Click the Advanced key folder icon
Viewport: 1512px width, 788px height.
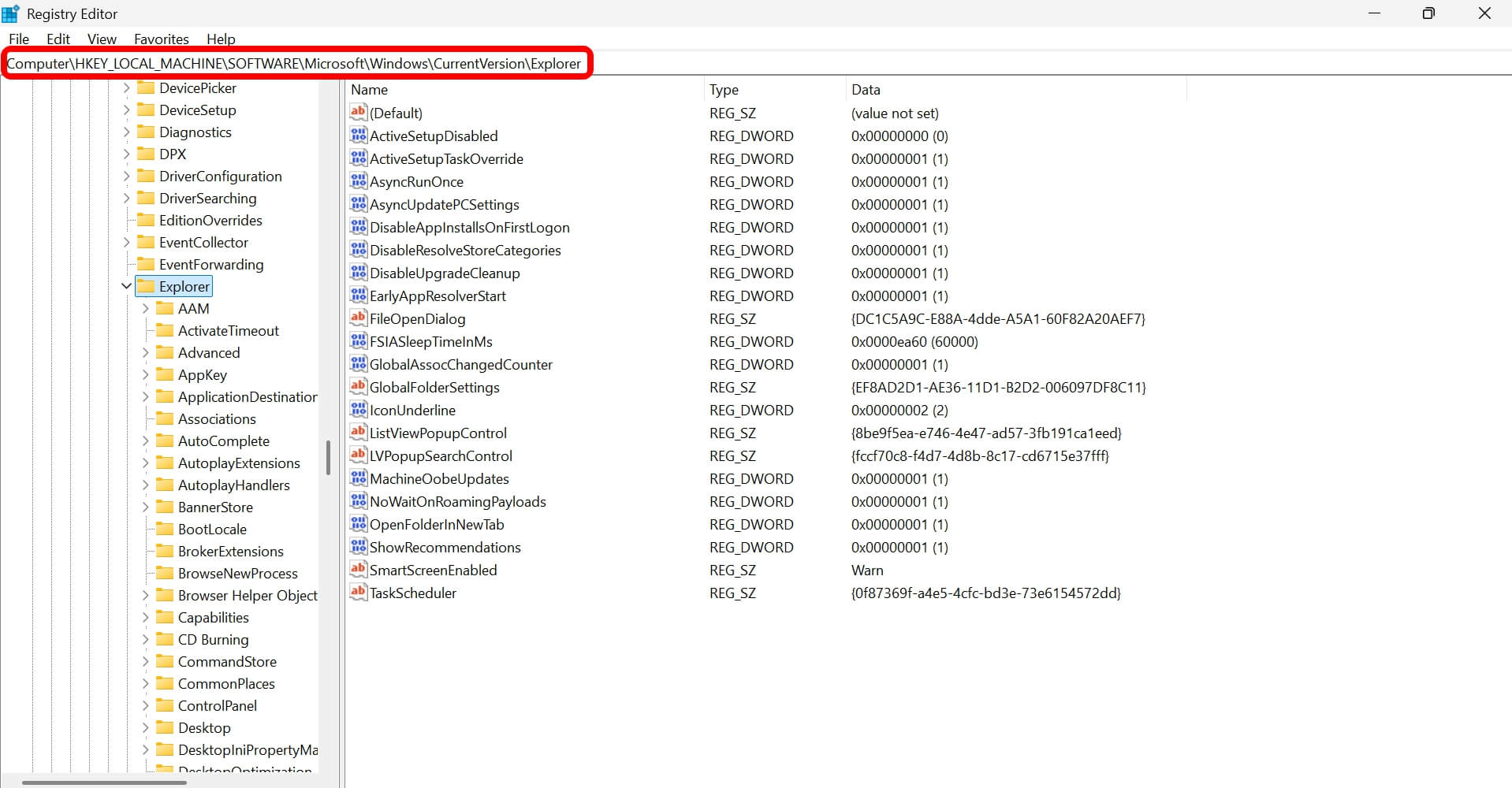point(165,351)
